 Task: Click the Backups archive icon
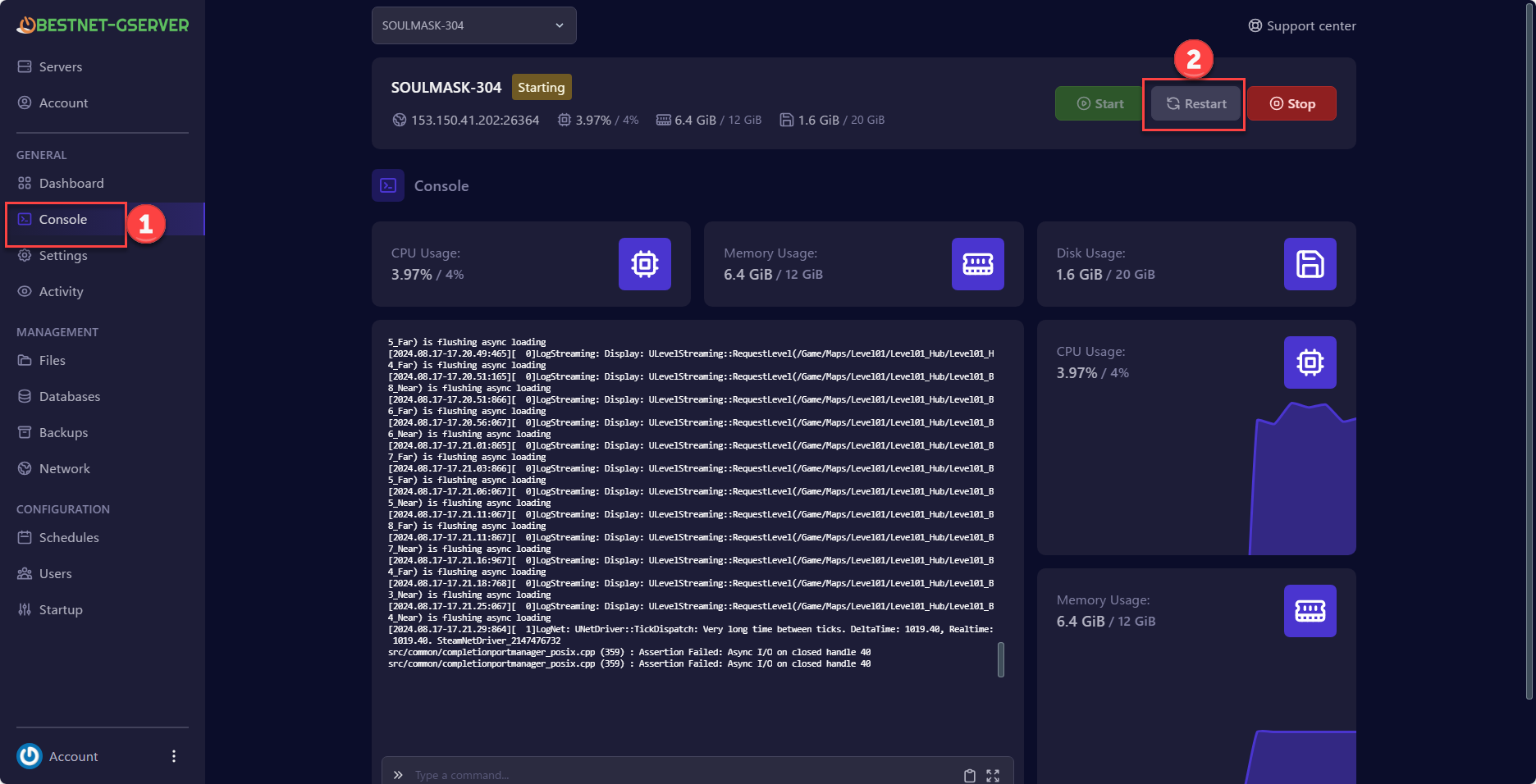point(25,432)
